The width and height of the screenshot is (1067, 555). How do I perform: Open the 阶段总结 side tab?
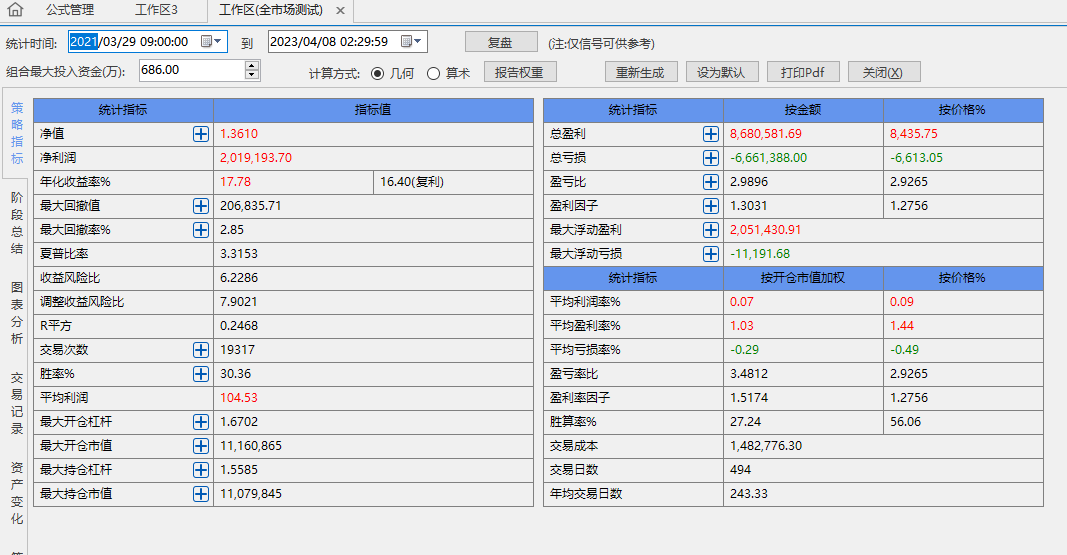[x=16, y=222]
